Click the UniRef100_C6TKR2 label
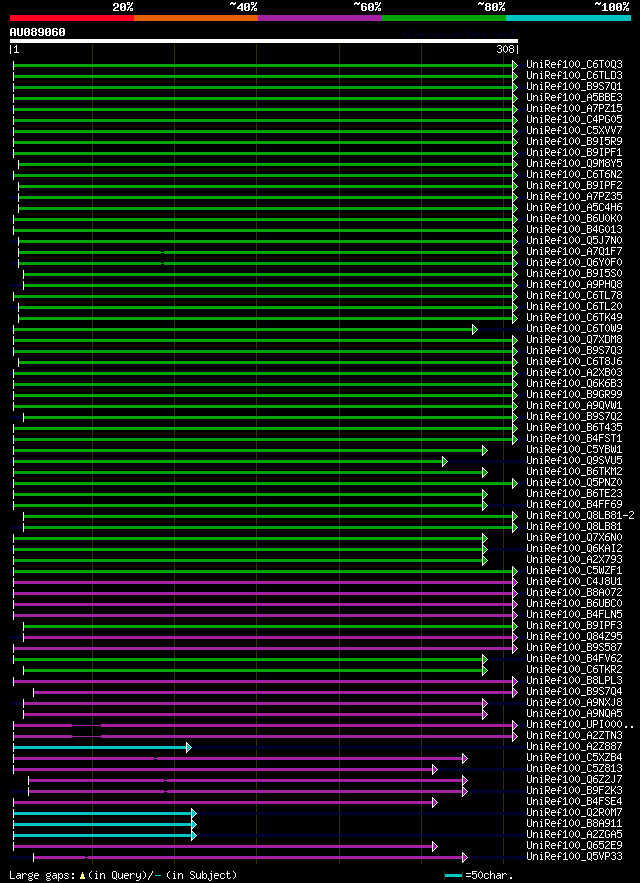Image resolution: width=640 pixels, height=883 pixels. click(575, 670)
